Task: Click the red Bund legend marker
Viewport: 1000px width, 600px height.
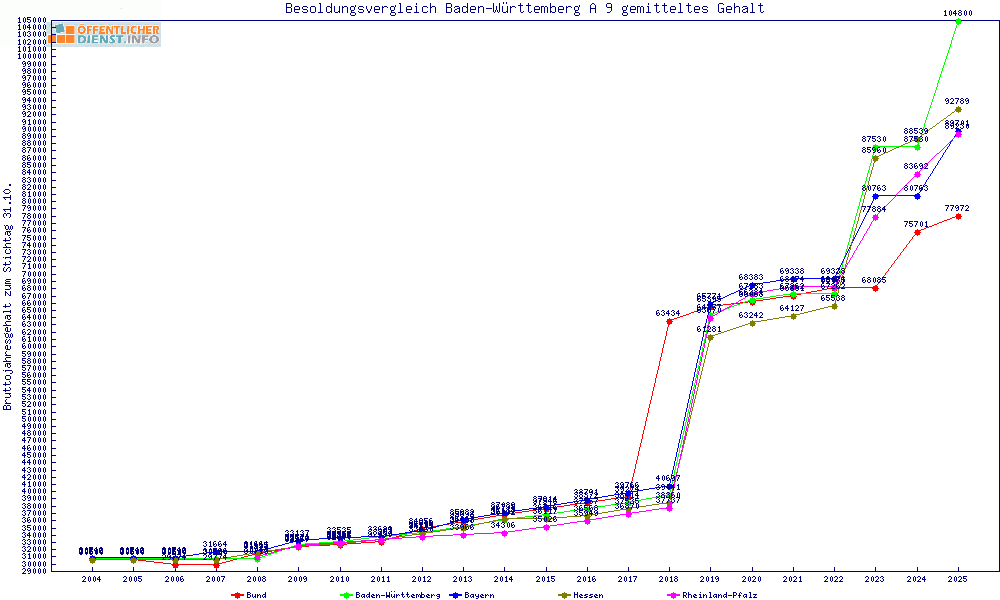Action: point(237,595)
